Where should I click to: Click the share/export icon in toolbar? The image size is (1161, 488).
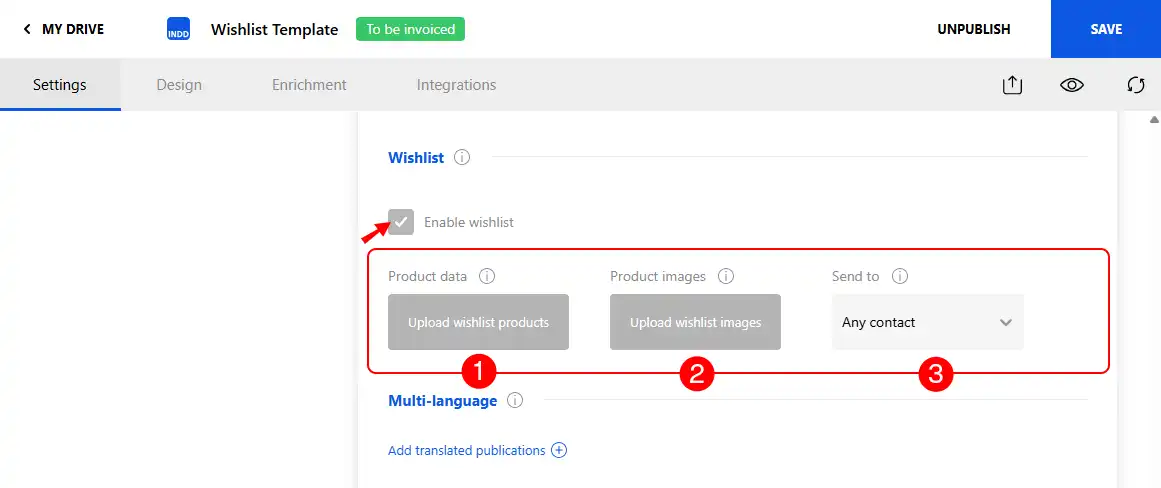[x=1011, y=85]
